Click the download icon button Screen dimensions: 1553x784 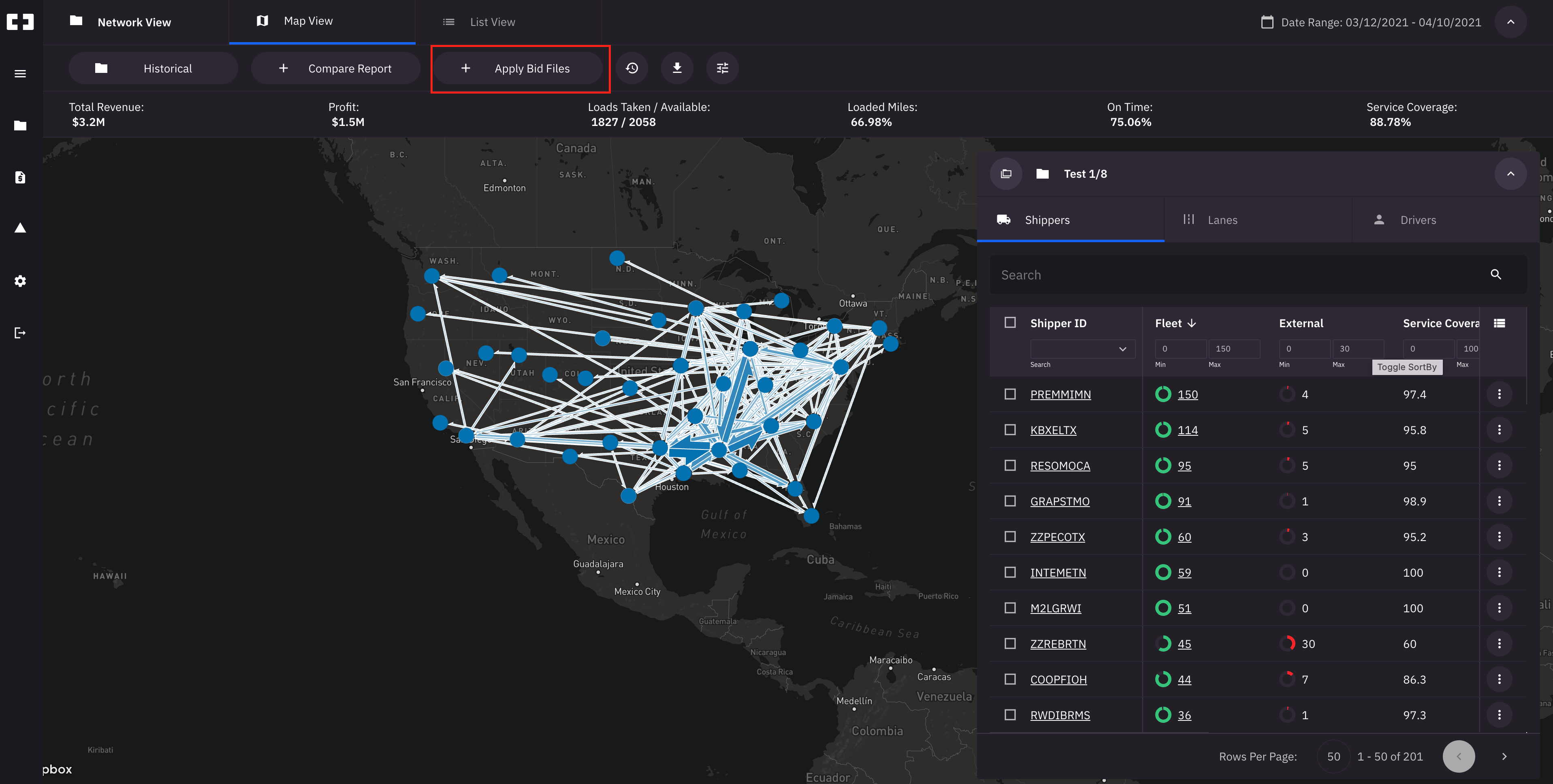(x=676, y=68)
